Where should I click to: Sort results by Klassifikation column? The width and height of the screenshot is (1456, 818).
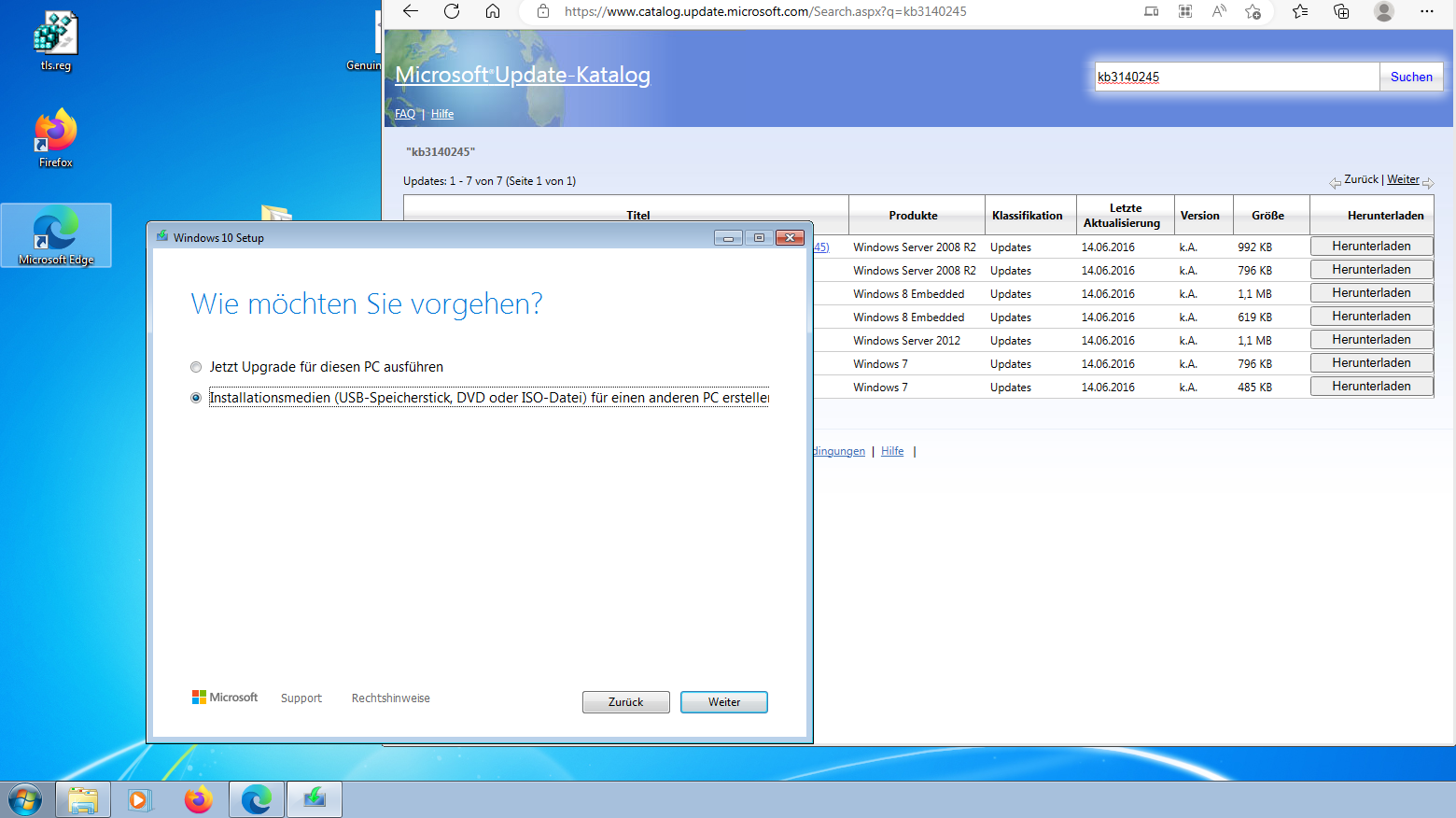(1028, 216)
